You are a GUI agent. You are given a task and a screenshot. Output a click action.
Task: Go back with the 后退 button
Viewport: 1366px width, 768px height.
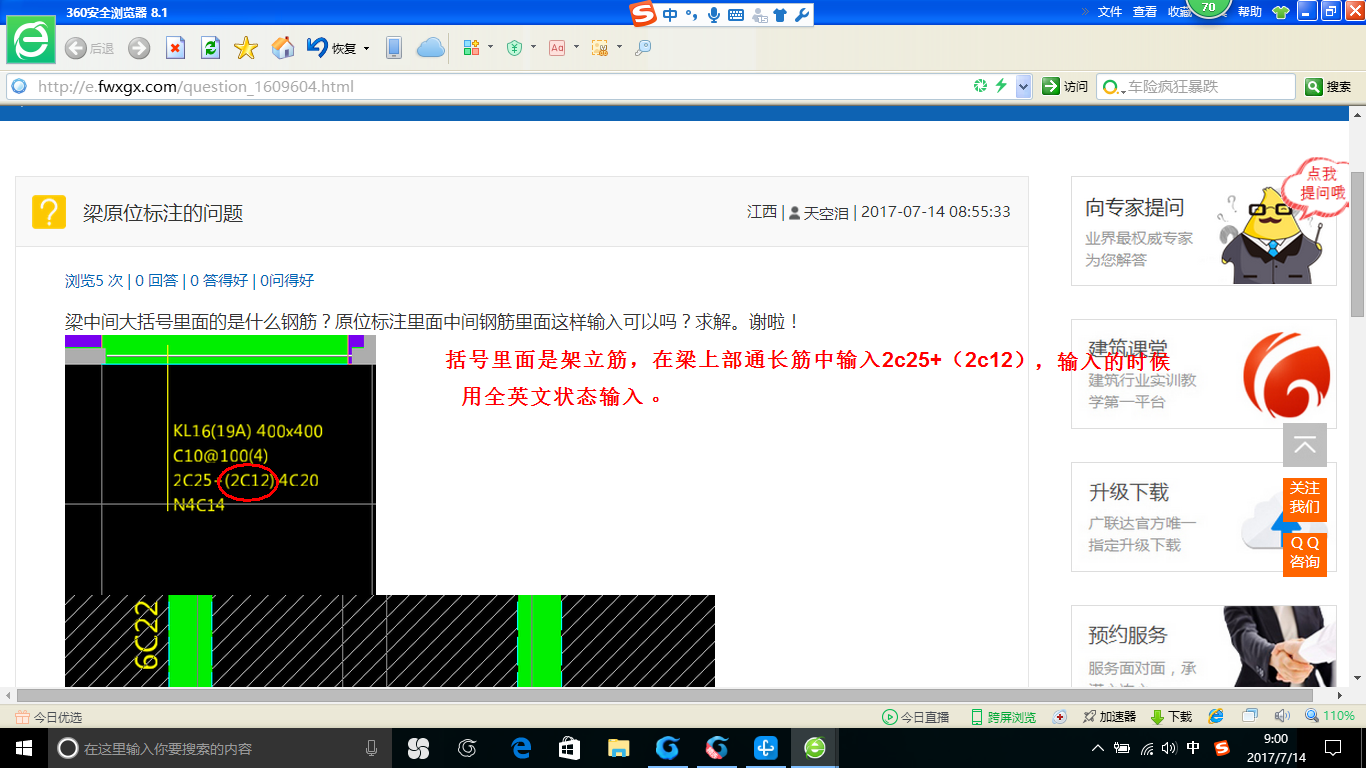tap(89, 48)
